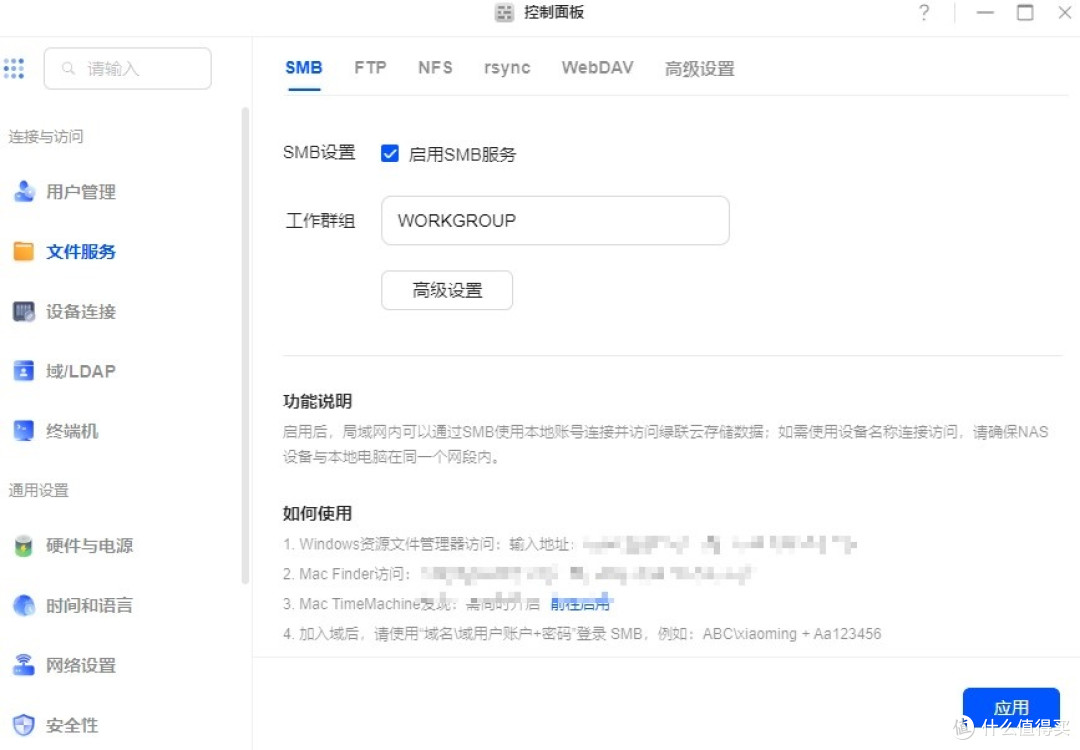The height and width of the screenshot is (750, 1080).
Task: Select 网络设置 in the sidebar
Action: pyautogui.click(x=81, y=665)
